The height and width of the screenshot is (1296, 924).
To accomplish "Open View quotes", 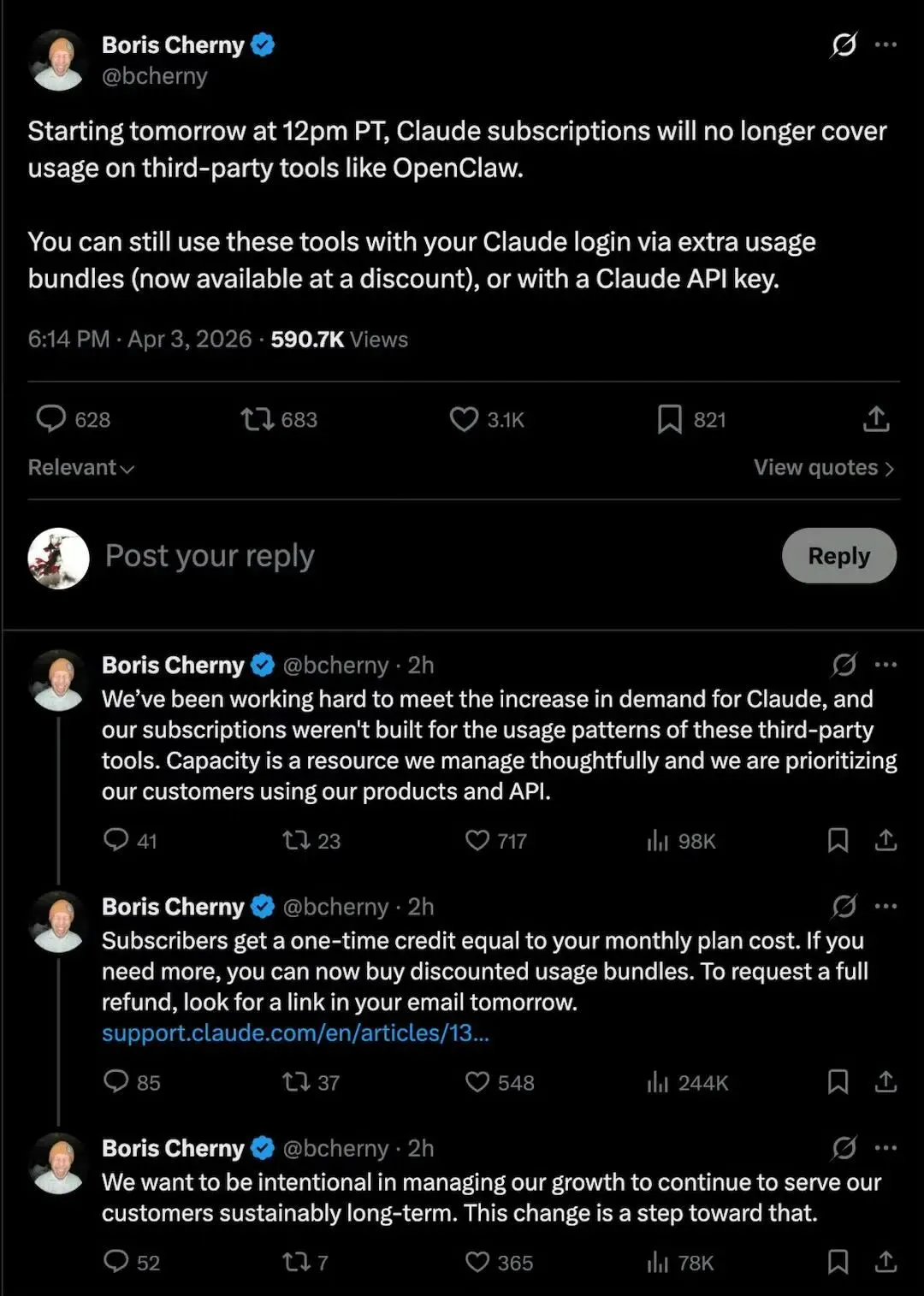I will click(x=823, y=468).
